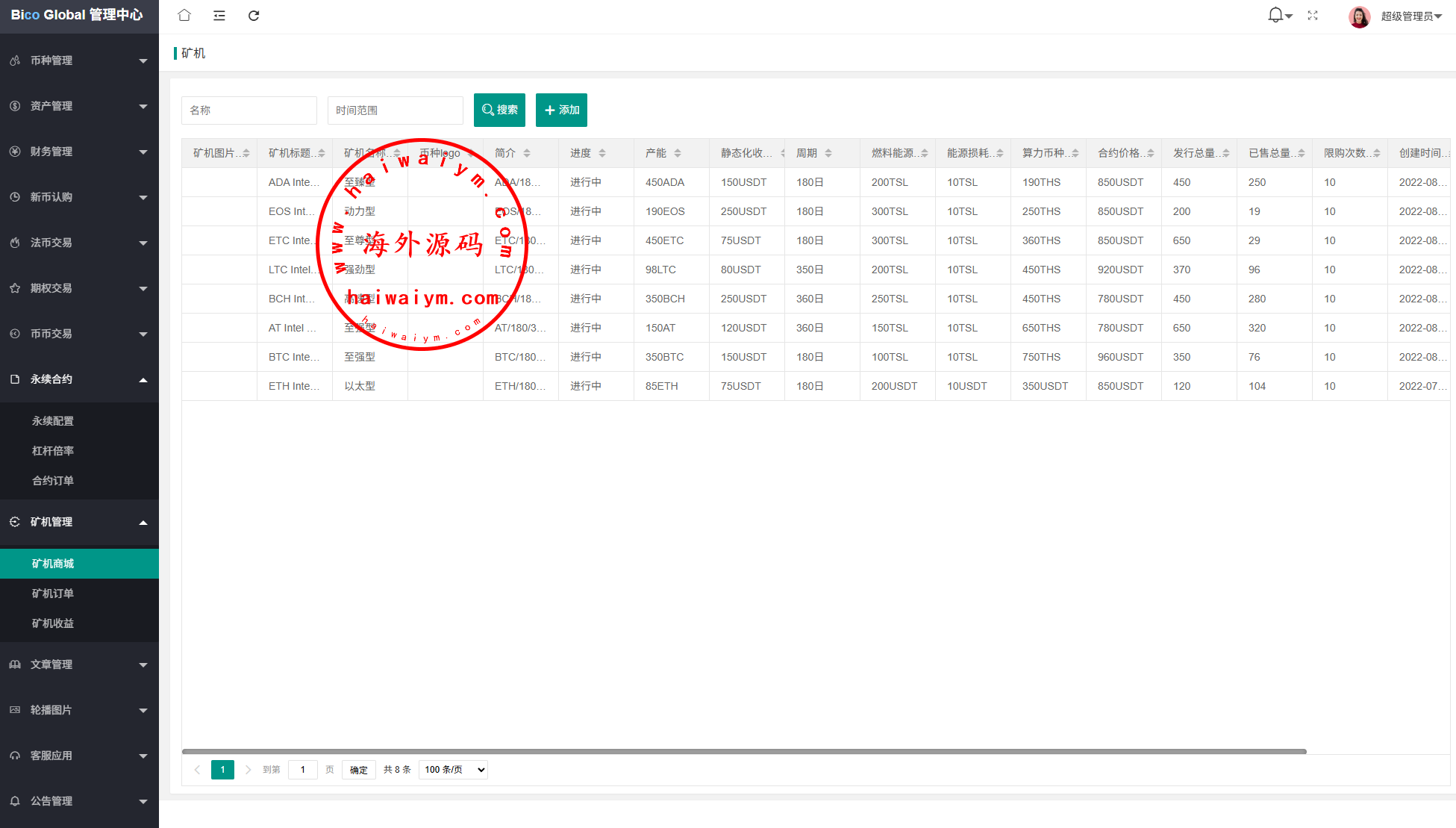Open 矿机订单 submenu item
Viewport: 1456px width, 828px height.
(x=53, y=594)
